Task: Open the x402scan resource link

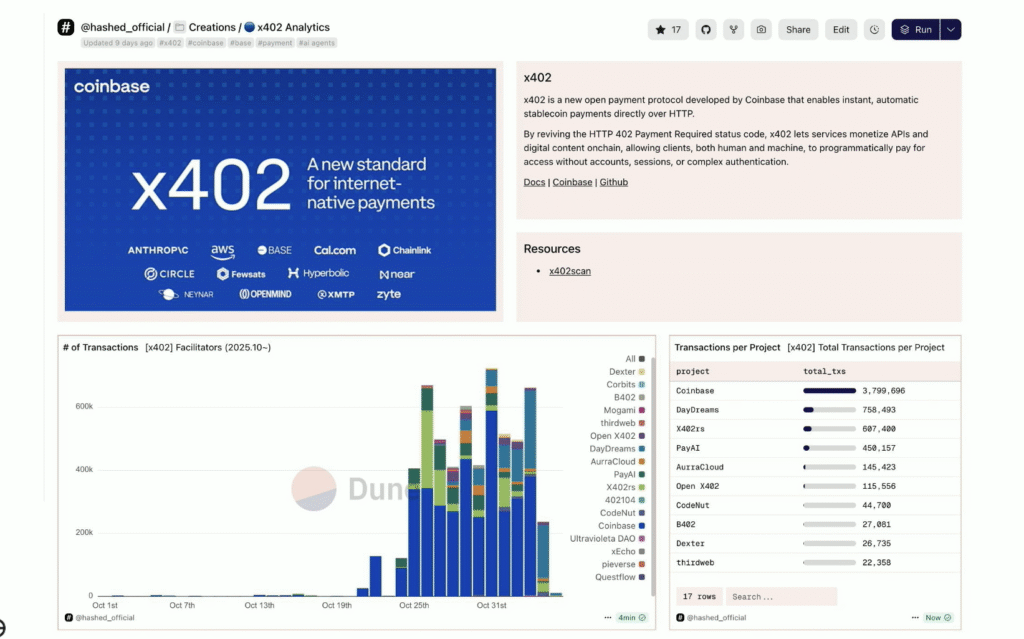Action: pyautogui.click(x=569, y=271)
